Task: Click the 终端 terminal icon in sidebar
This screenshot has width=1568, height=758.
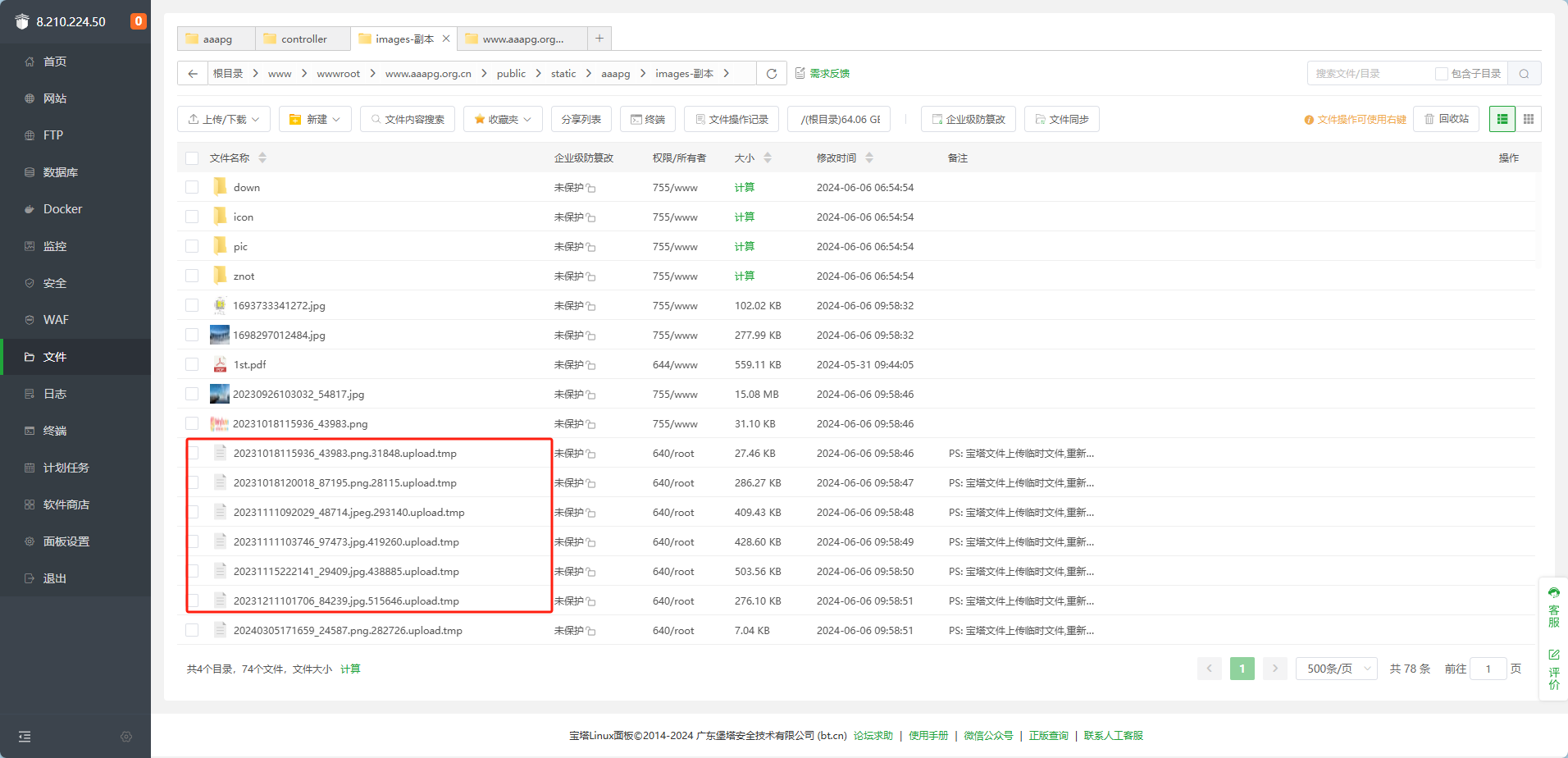Action: coord(30,431)
